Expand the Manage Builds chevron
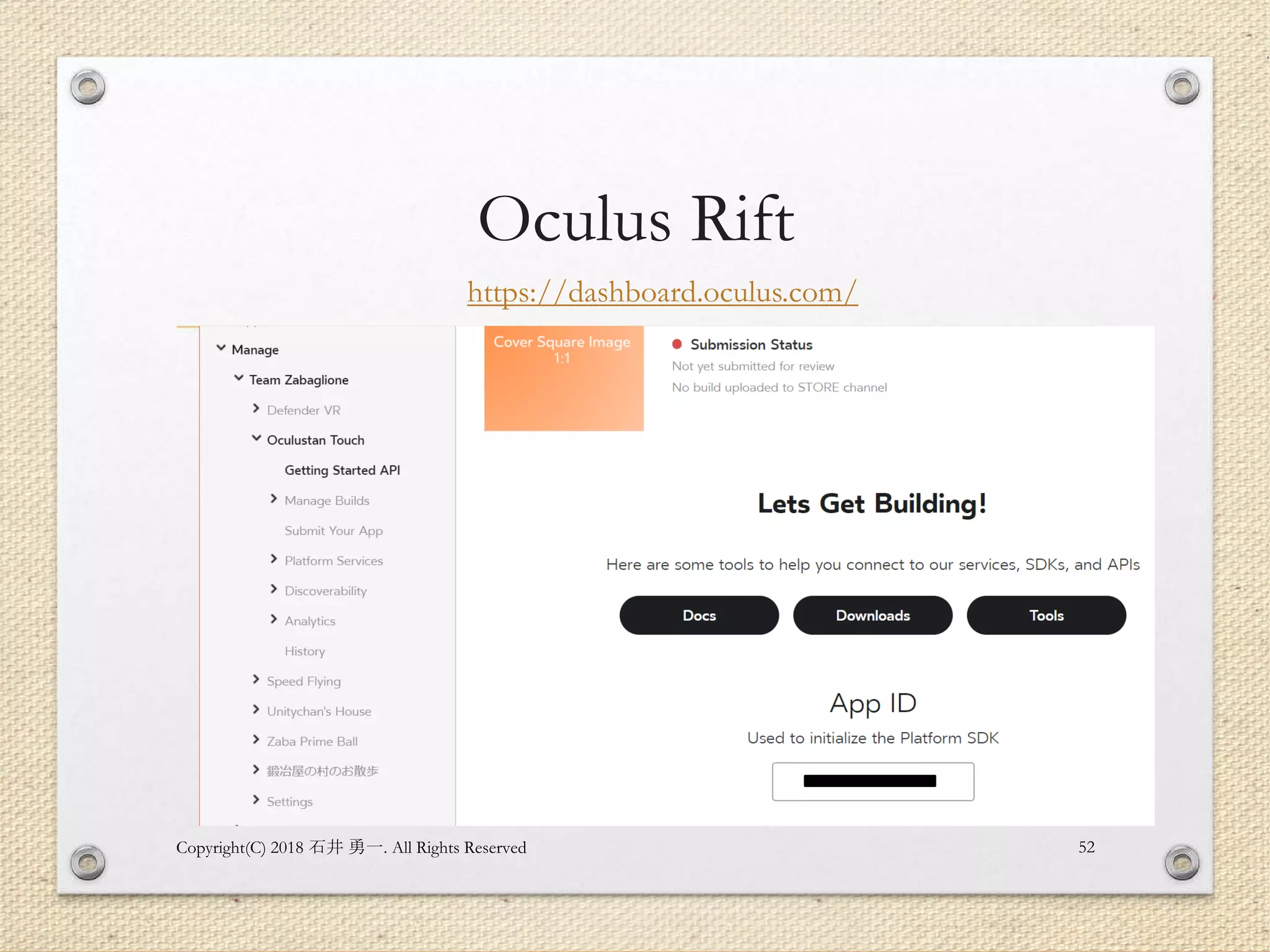This screenshot has width=1270, height=952. (x=274, y=499)
